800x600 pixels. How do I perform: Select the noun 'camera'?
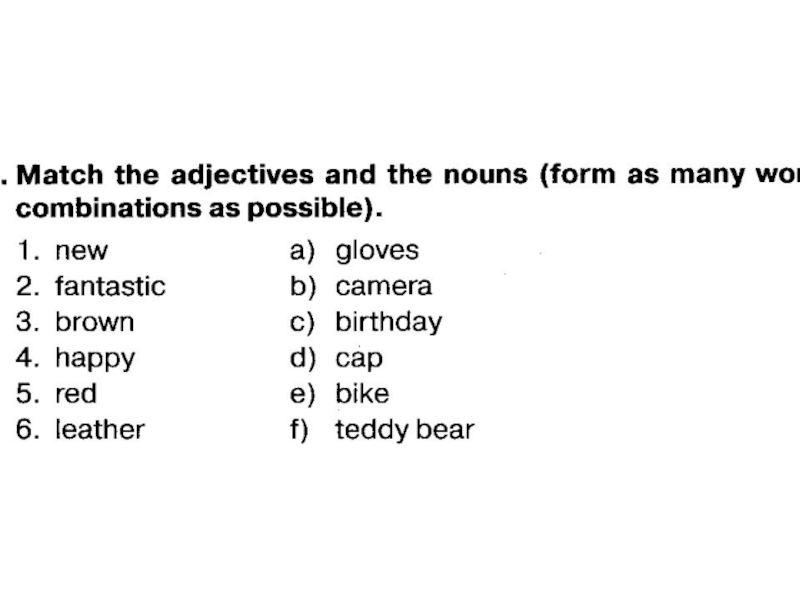pos(384,287)
